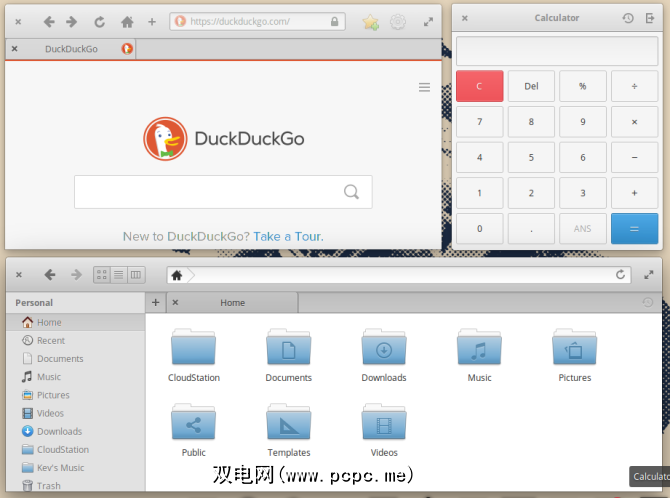The image size is (670, 498).
Task: Select Kev's Music in the sidebar
Action: [x=76, y=468]
